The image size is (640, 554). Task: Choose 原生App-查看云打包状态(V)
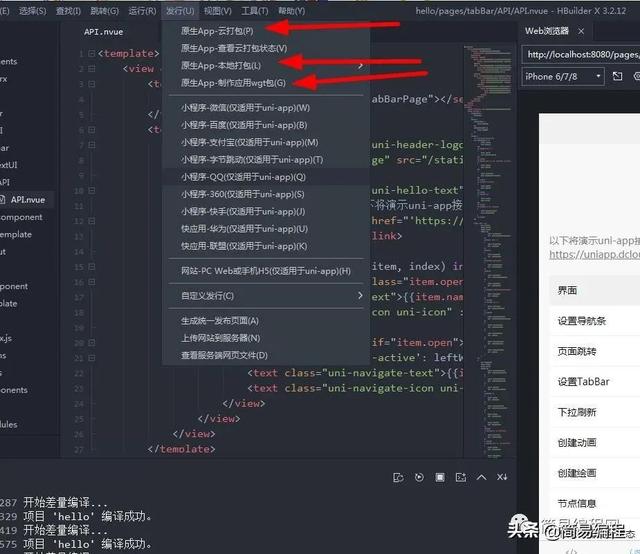click(266, 48)
